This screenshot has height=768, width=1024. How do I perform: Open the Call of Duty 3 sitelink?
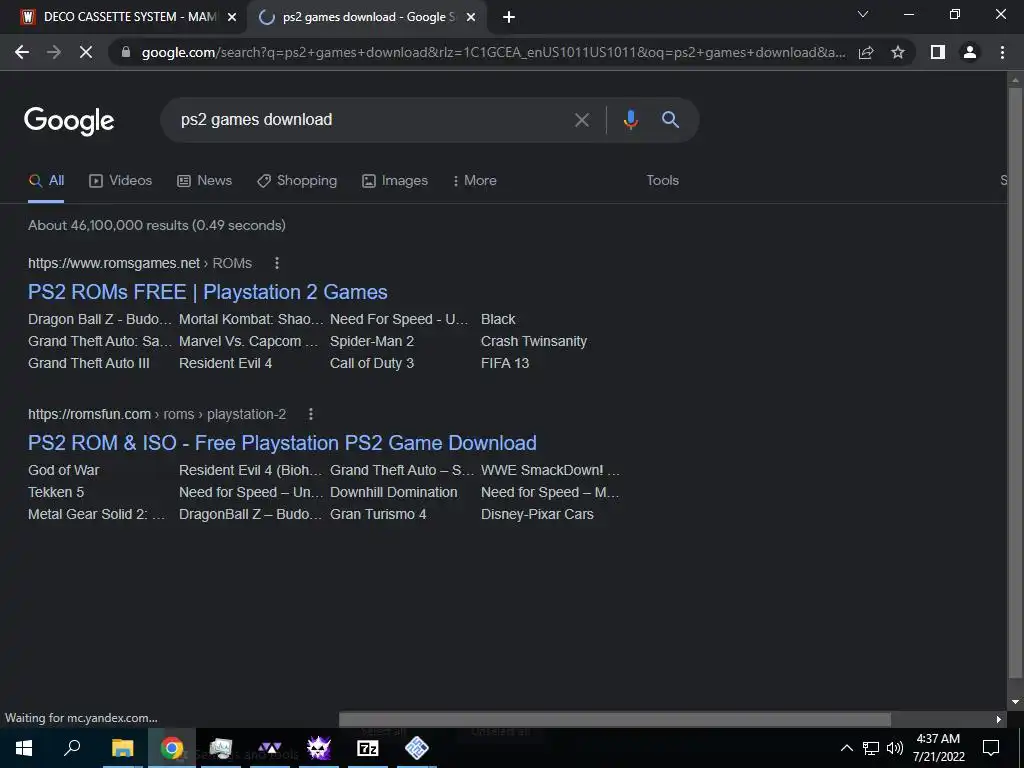point(372,363)
